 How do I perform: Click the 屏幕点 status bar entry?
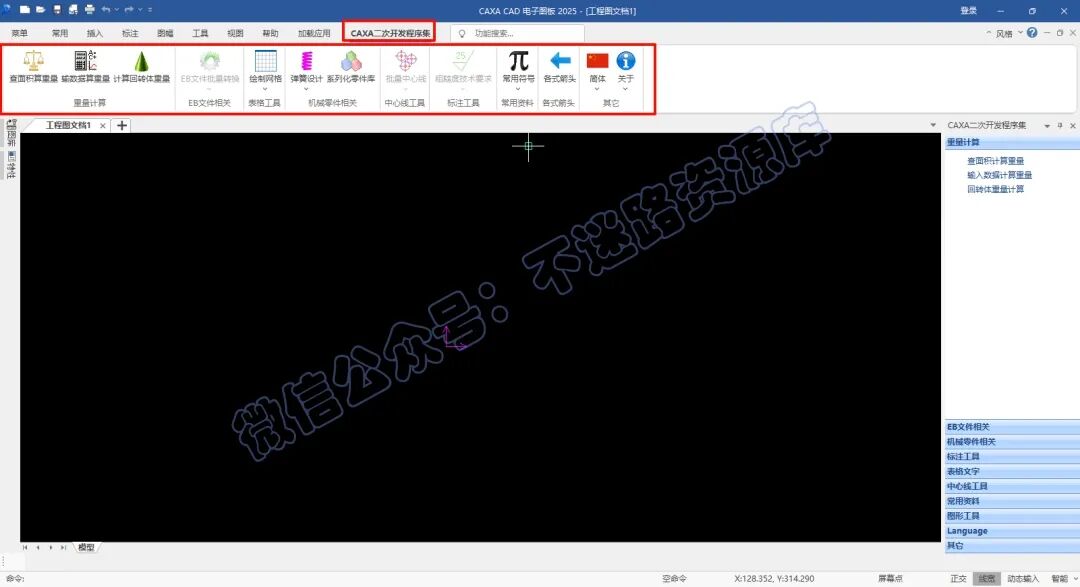pyautogui.click(x=890, y=579)
